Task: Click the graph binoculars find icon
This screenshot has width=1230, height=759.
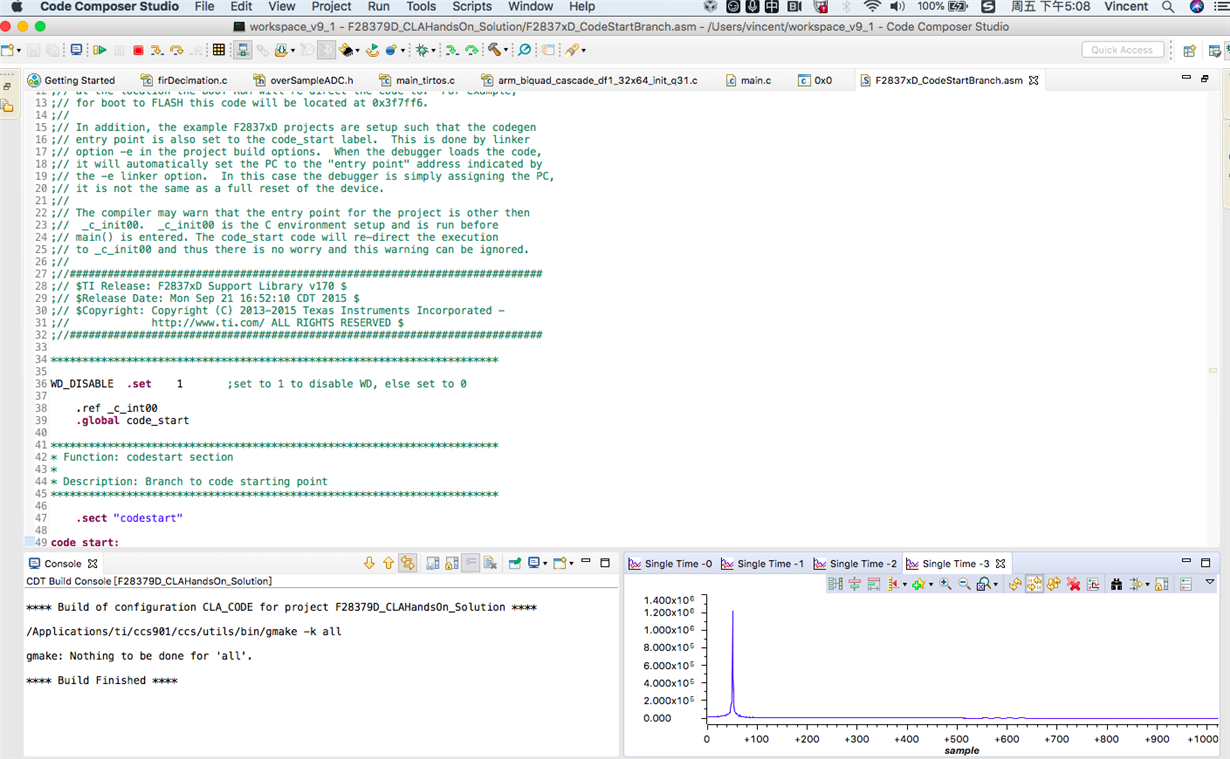Action: pyautogui.click(x=1116, y=584)
